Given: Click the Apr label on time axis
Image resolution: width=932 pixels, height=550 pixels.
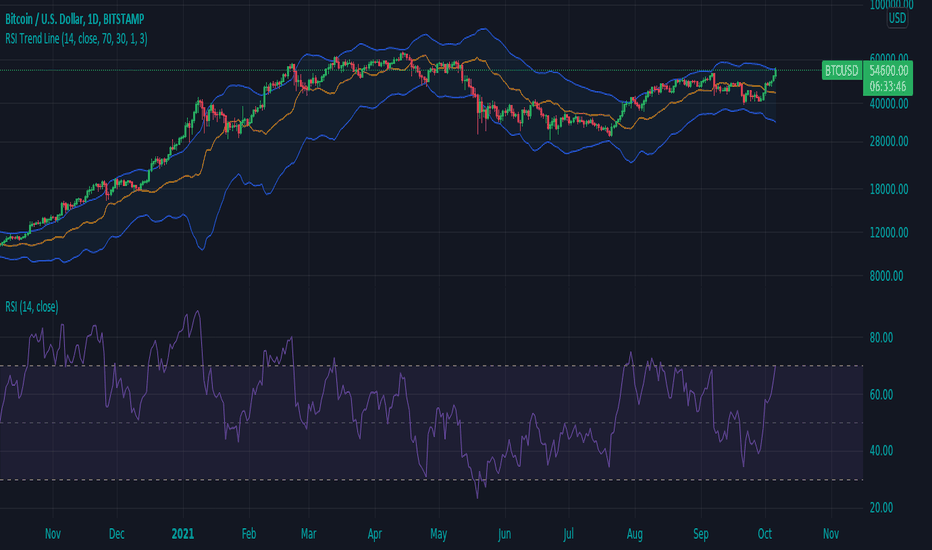Looking at the screenshot, I should pyautogui.click(x=374, y=534).
